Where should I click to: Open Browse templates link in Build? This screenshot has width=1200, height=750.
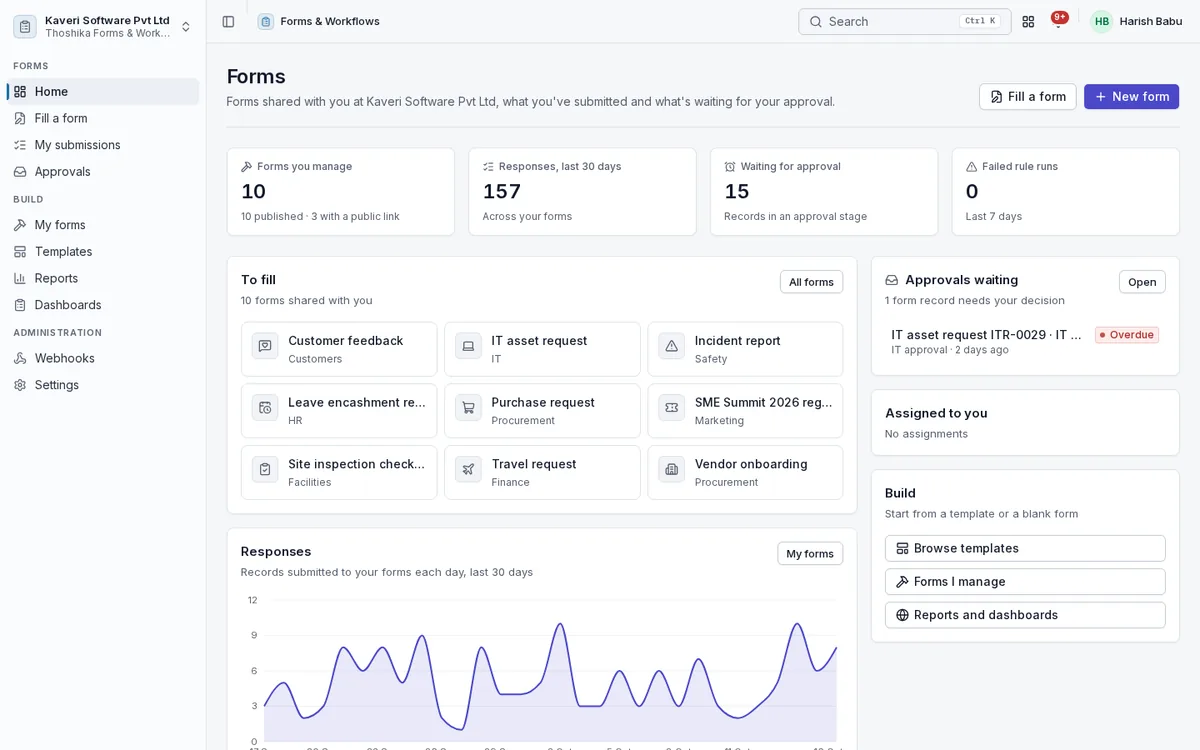tap(1025, 548)
